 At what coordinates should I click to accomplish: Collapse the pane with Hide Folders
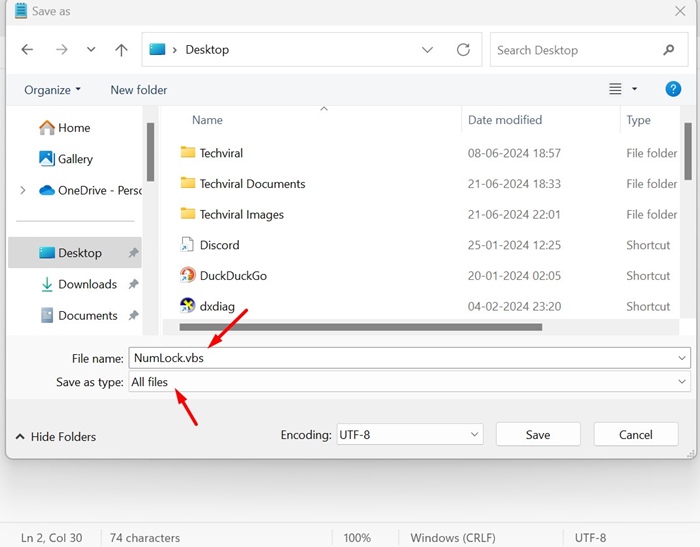pos(56,436)
